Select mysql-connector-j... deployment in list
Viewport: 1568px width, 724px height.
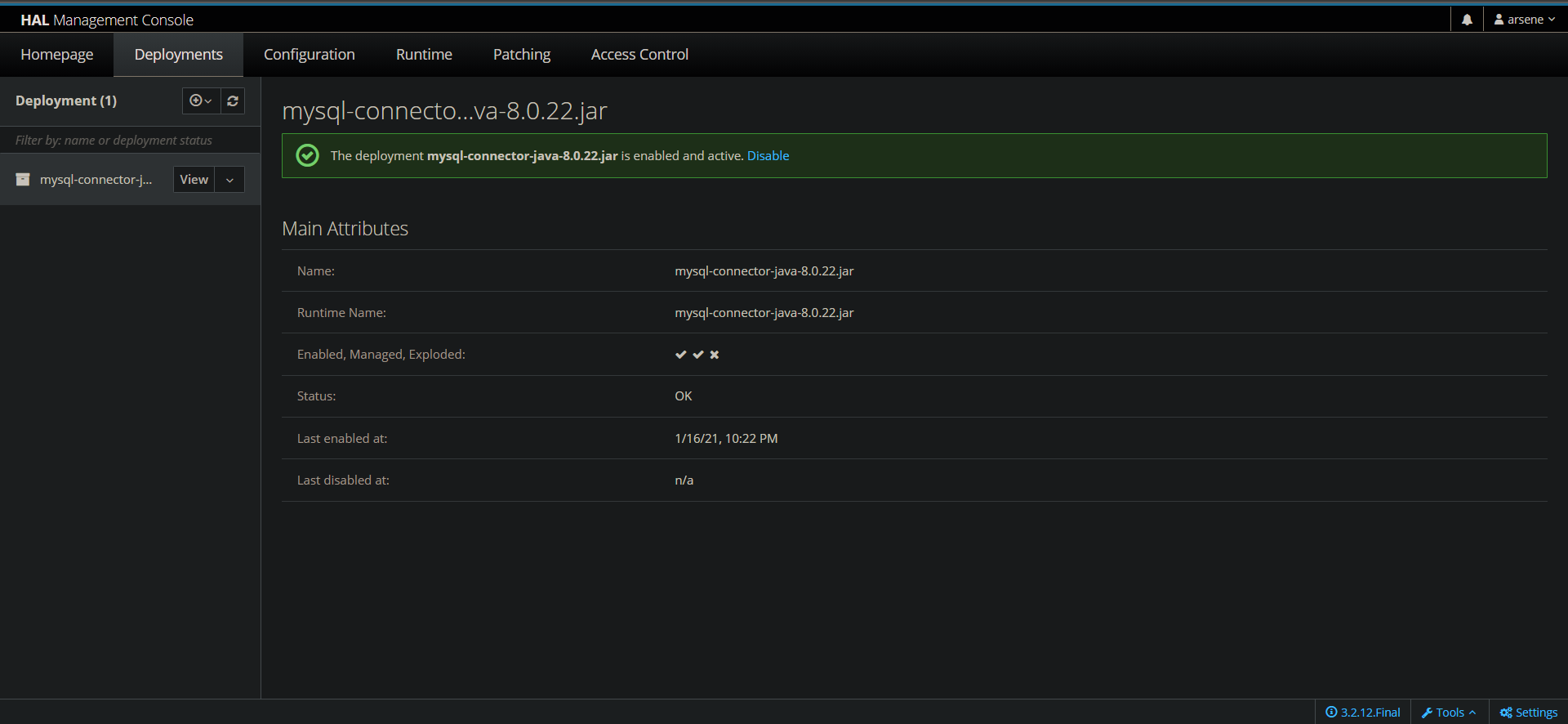point(96,180)
